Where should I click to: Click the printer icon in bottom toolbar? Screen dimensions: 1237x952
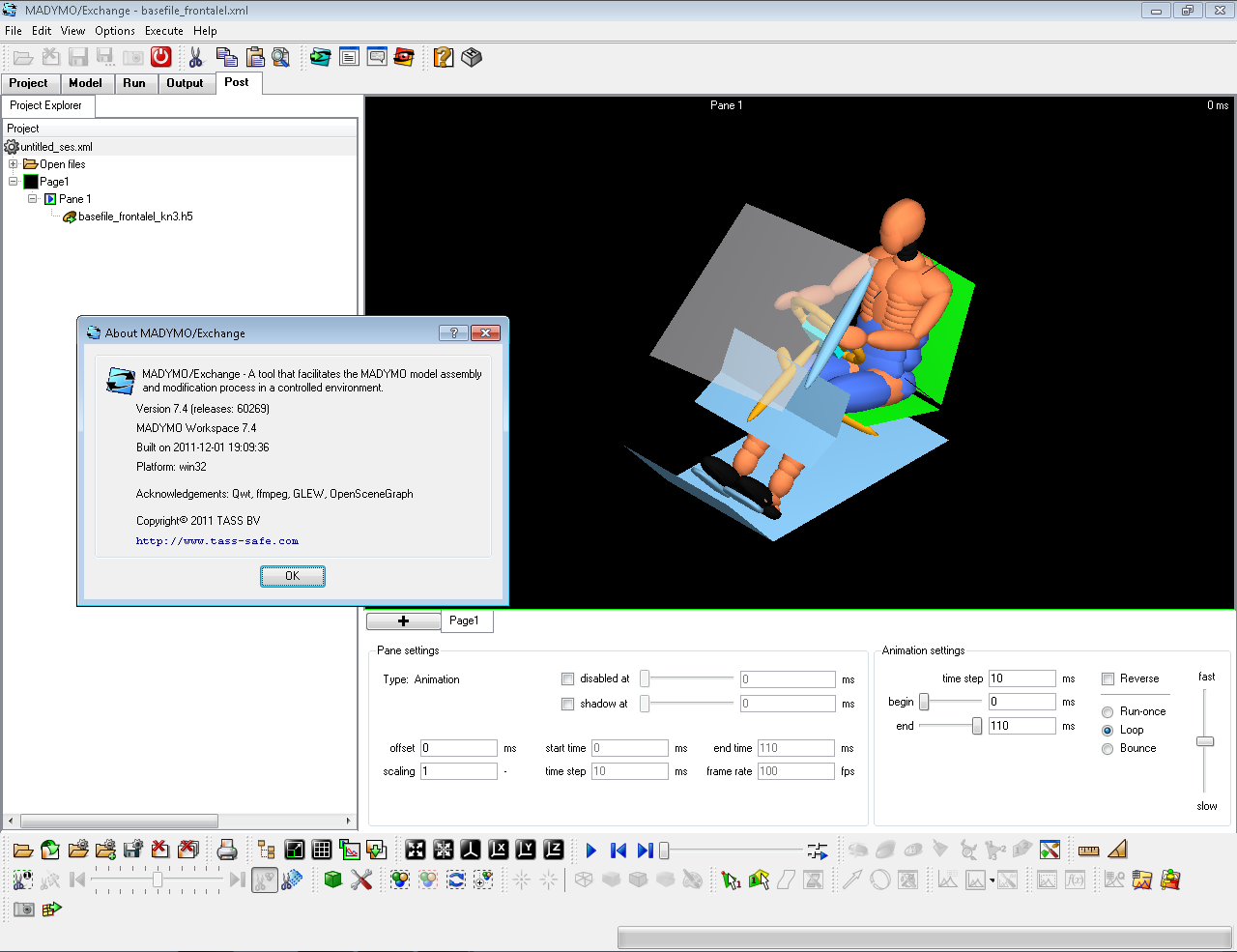click(x=227, y=850)
